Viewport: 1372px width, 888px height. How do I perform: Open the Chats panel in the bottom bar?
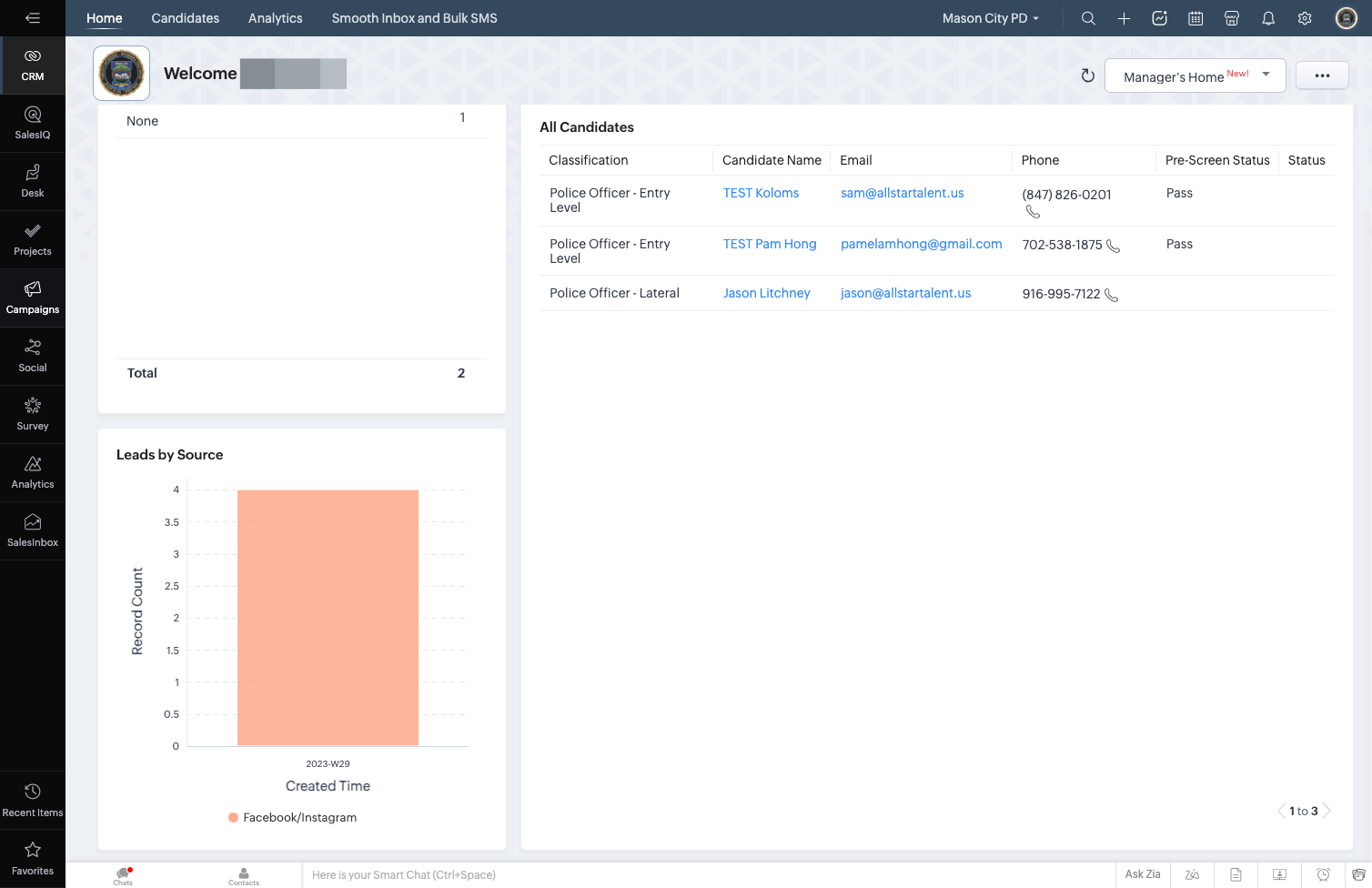pyautogui.click(x=123, y=876)
